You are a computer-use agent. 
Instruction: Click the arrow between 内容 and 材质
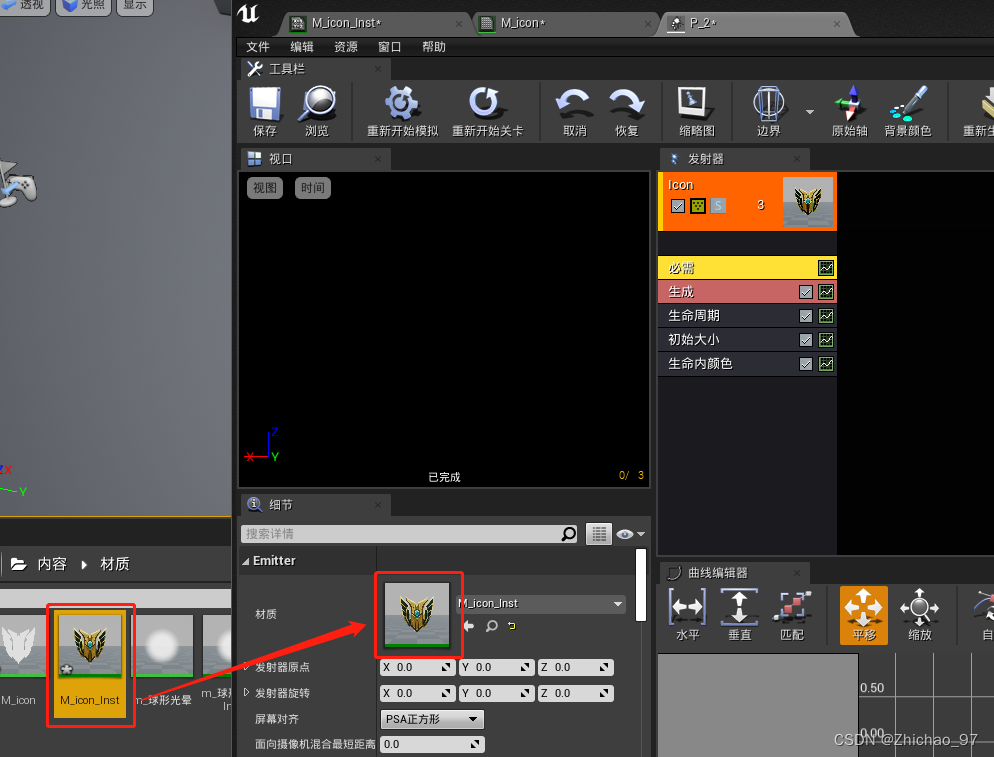coord(84,564)
